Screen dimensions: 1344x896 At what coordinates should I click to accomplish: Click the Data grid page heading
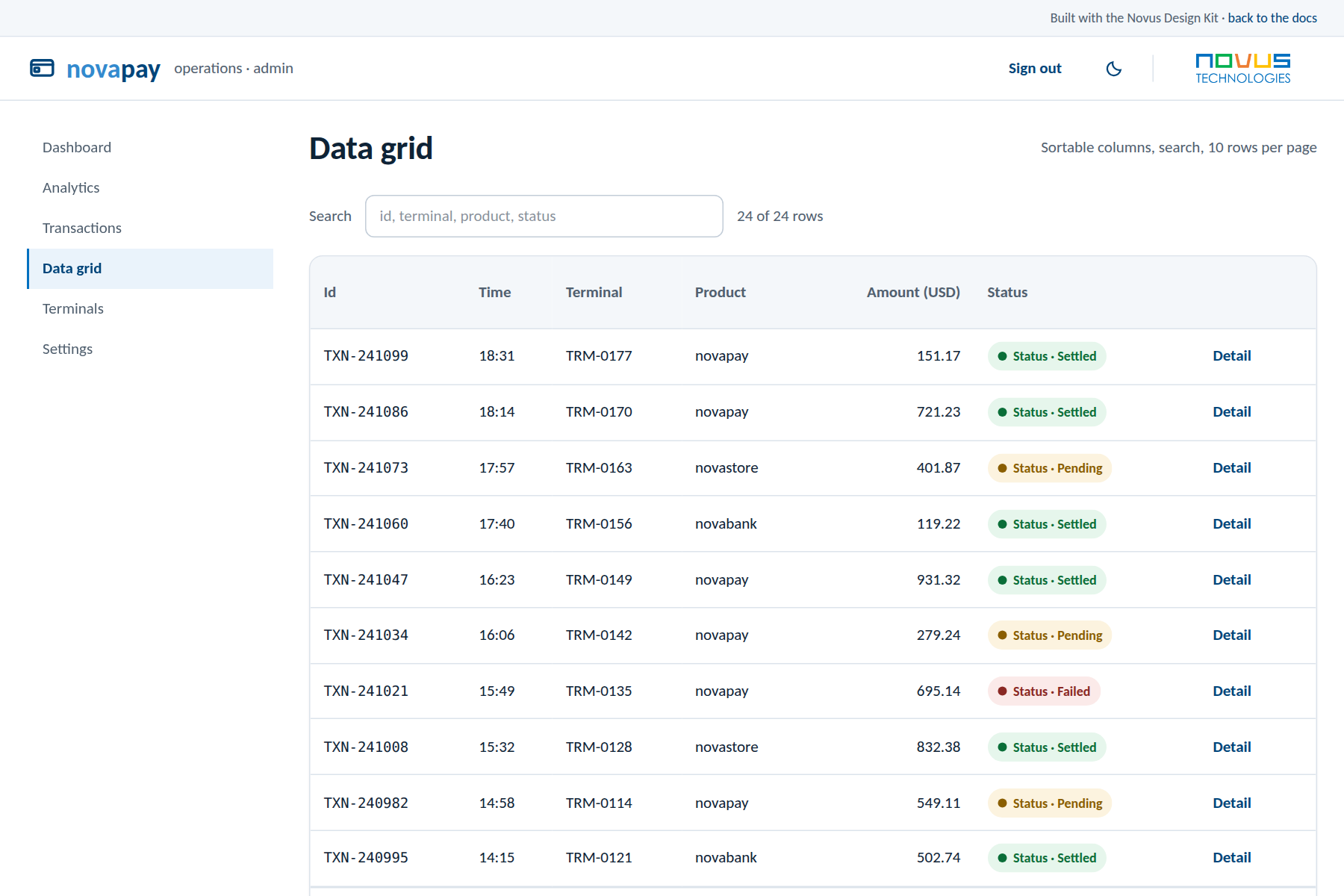coord(371,149)
